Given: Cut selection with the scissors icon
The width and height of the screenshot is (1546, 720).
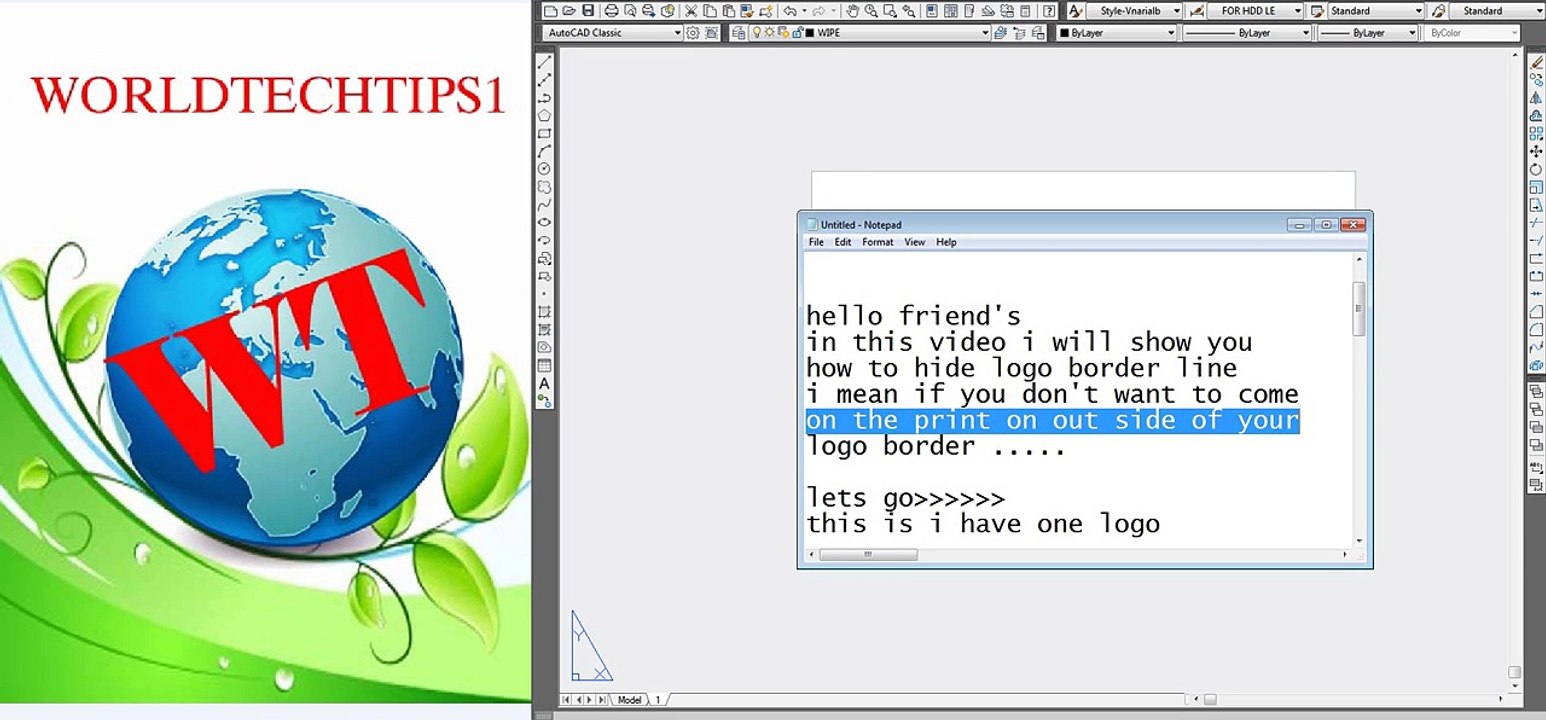Looking at the screenshot, I should pos(691,11).
